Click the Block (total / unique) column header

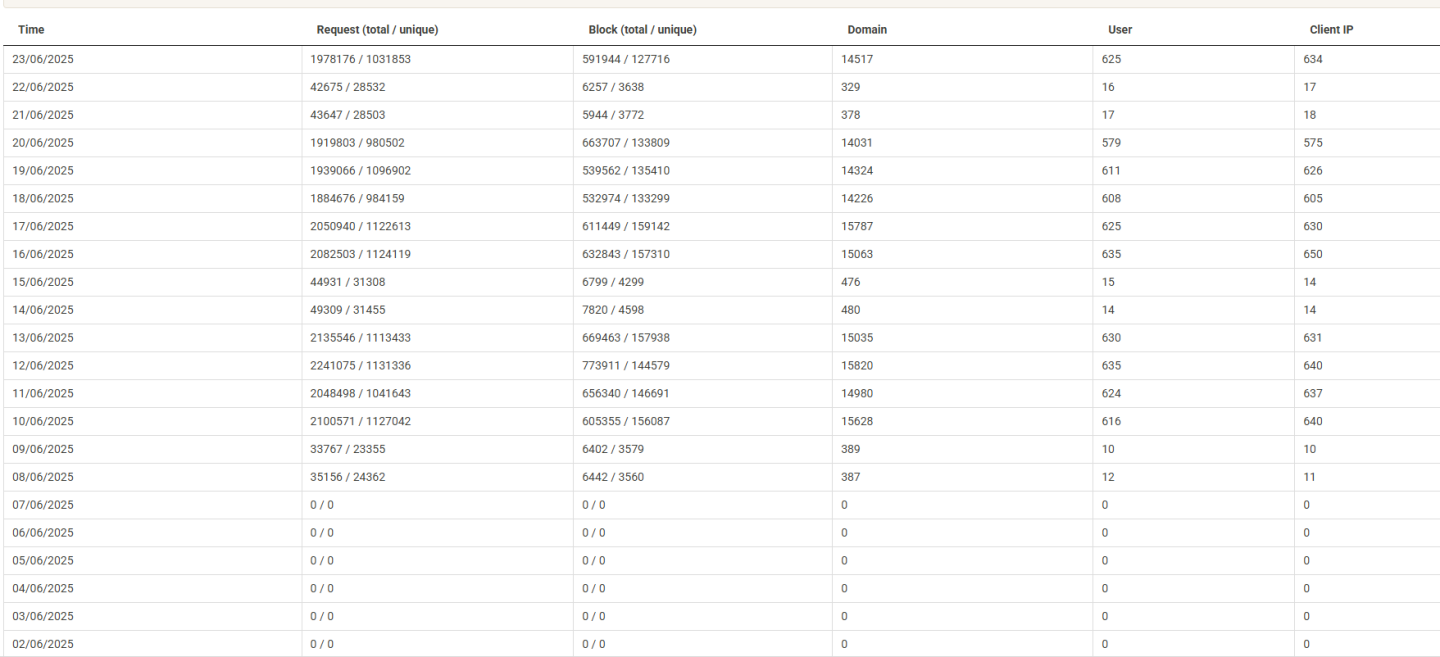642,30
